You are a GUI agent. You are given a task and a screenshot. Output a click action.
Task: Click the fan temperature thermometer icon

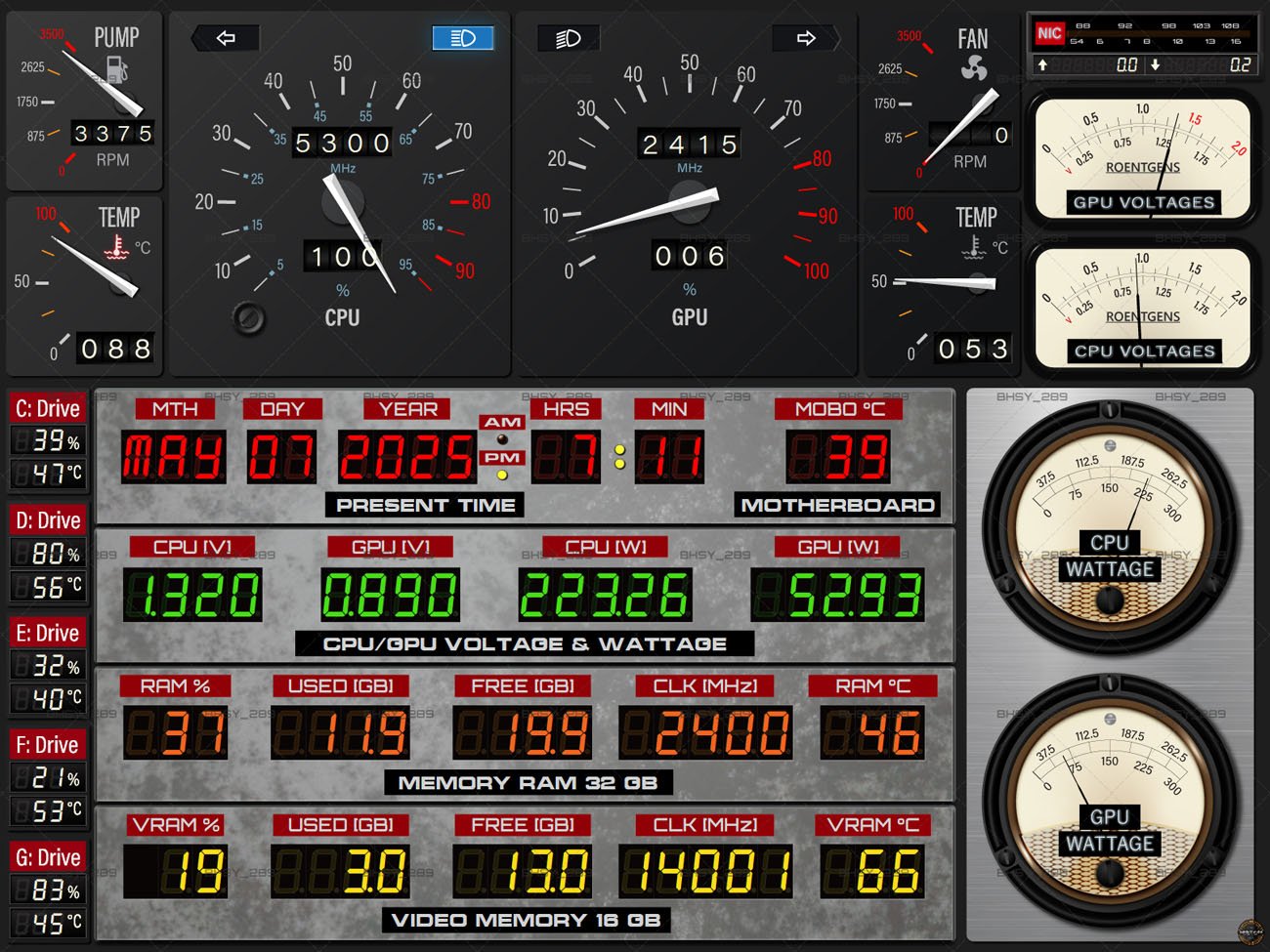[x=973, y=247]
